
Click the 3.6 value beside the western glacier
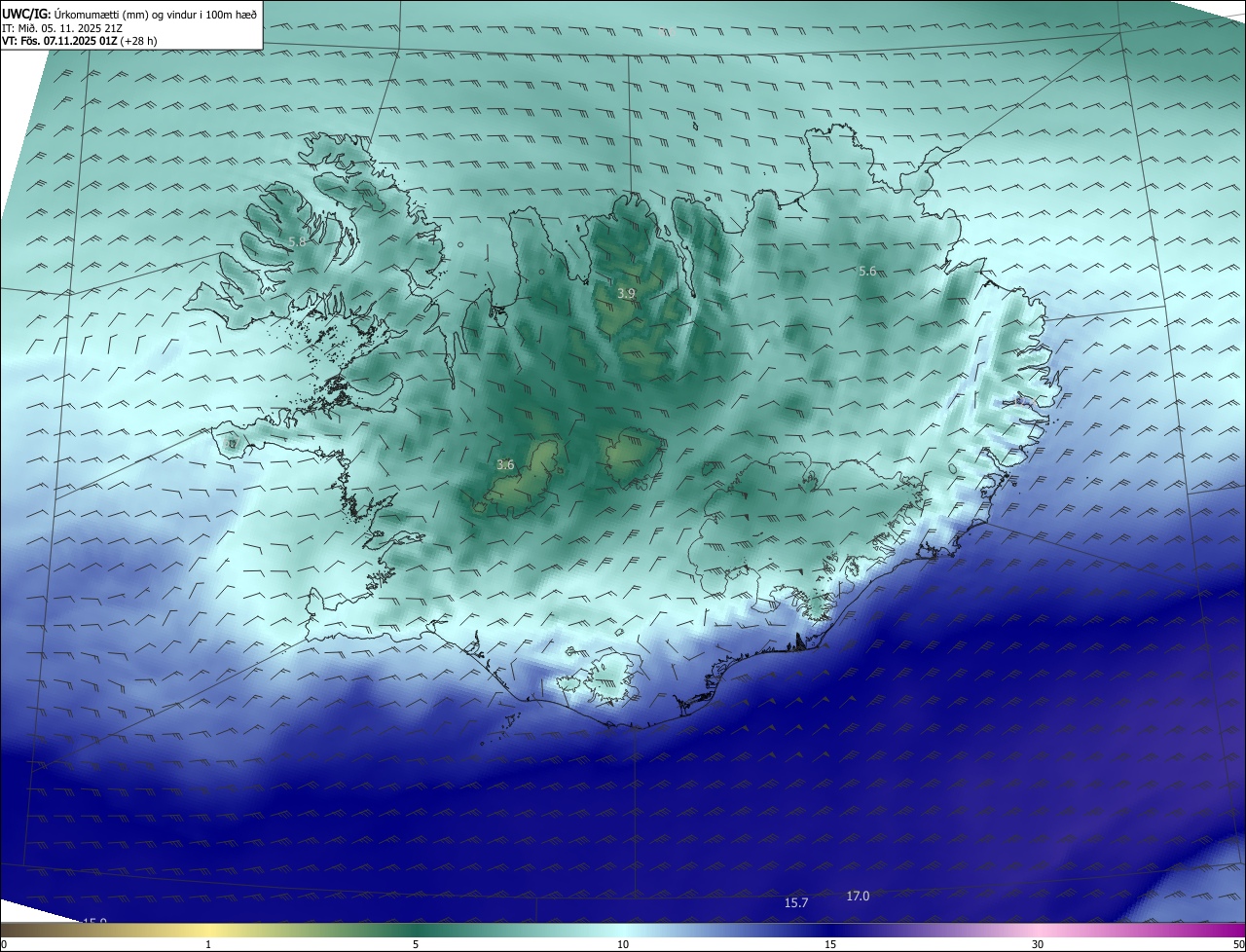505,465
